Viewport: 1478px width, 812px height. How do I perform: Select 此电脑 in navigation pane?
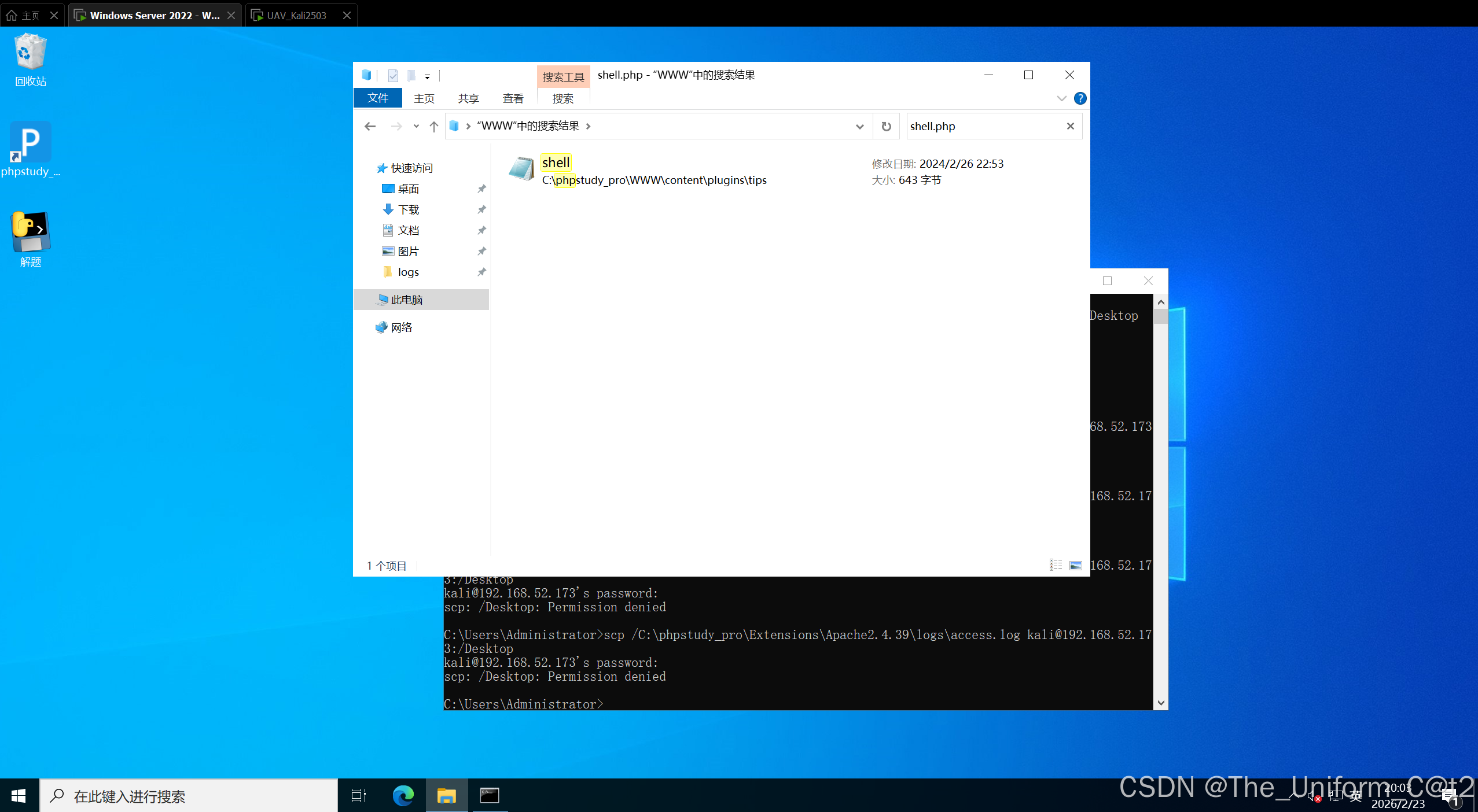pyautogui.click(x=406, y=300)
